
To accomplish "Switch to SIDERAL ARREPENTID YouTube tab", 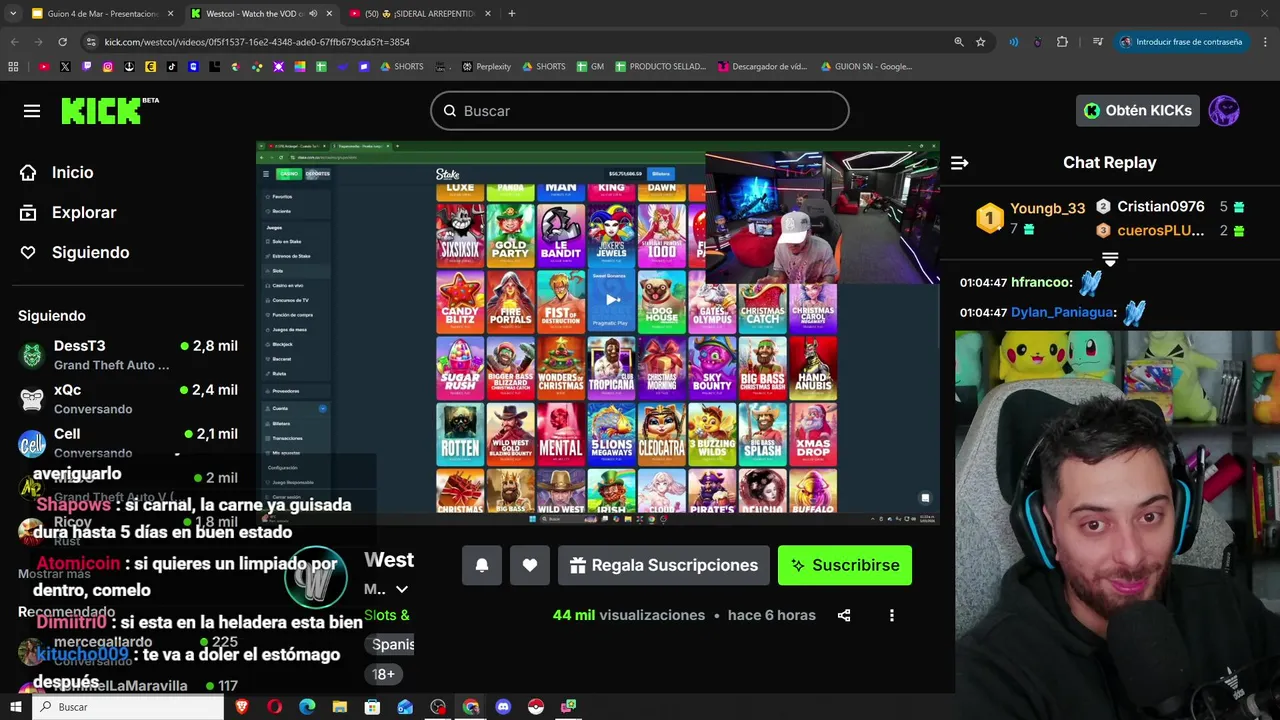I will (420, 14).
